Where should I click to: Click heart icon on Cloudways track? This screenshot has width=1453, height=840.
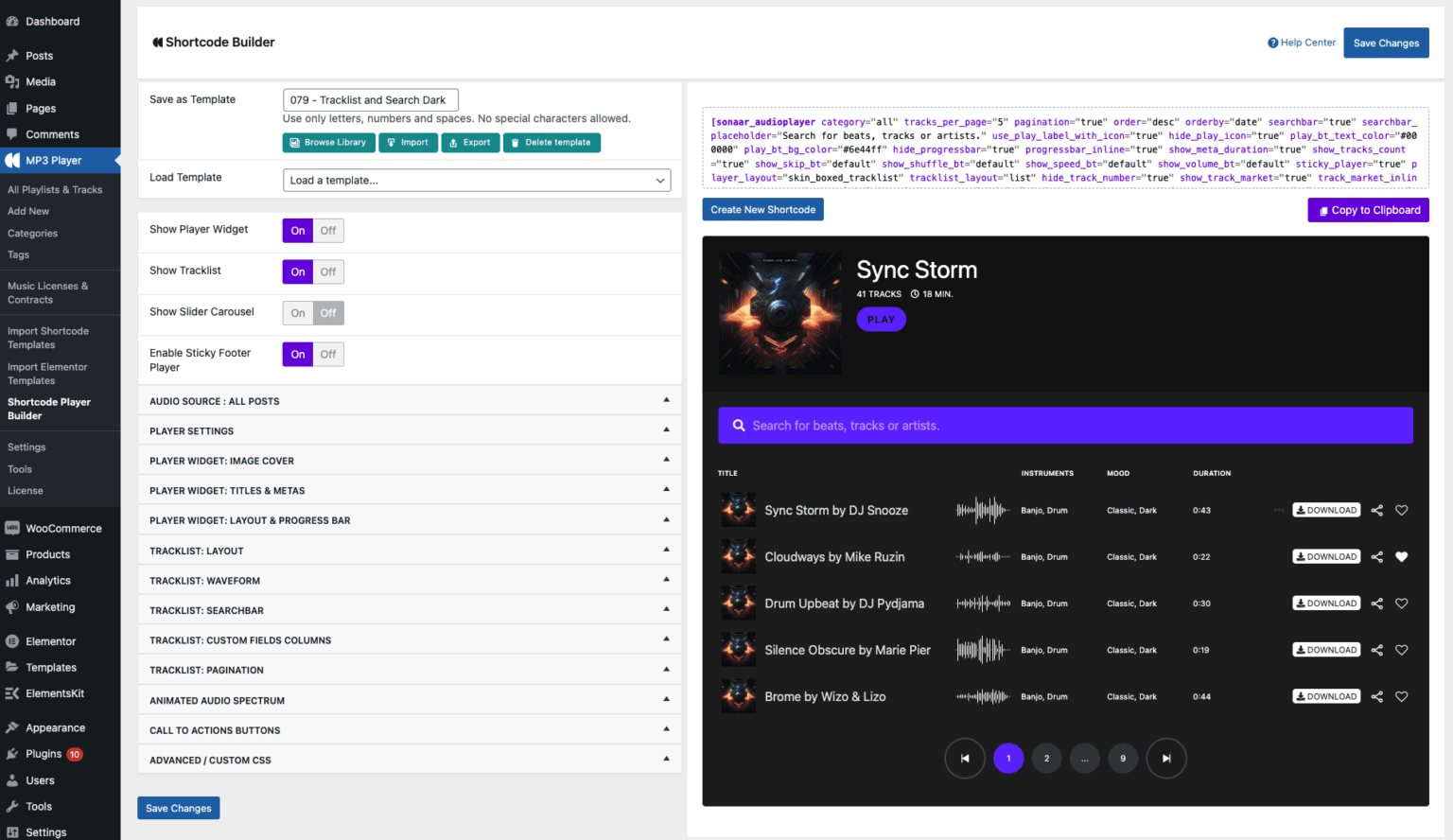point(1402,557)
